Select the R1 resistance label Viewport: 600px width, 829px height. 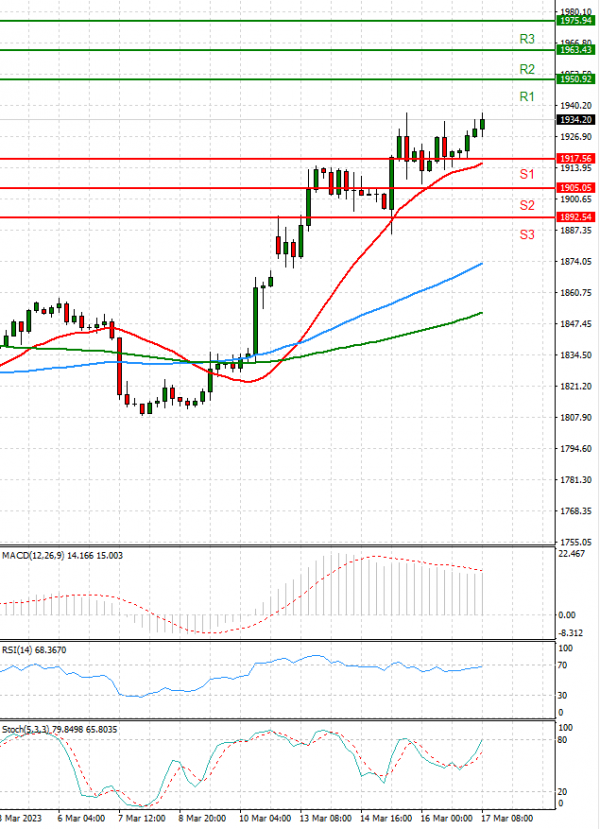[527, 97]
